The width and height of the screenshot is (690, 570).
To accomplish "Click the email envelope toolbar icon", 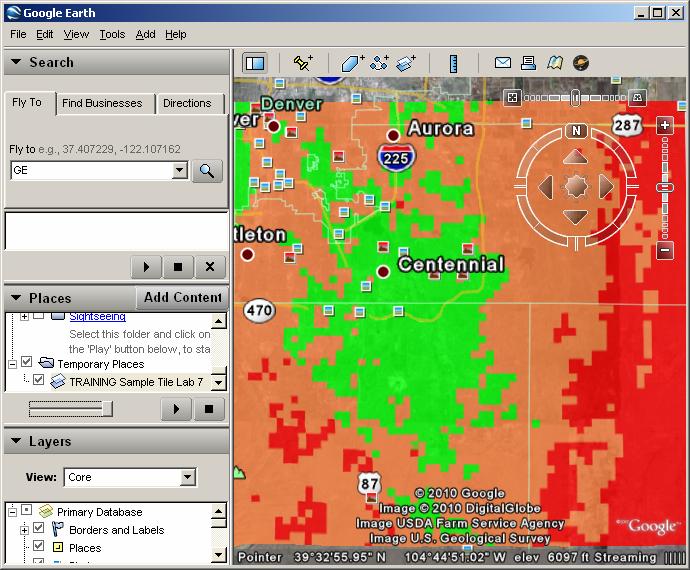I will [x=503, y=63].
